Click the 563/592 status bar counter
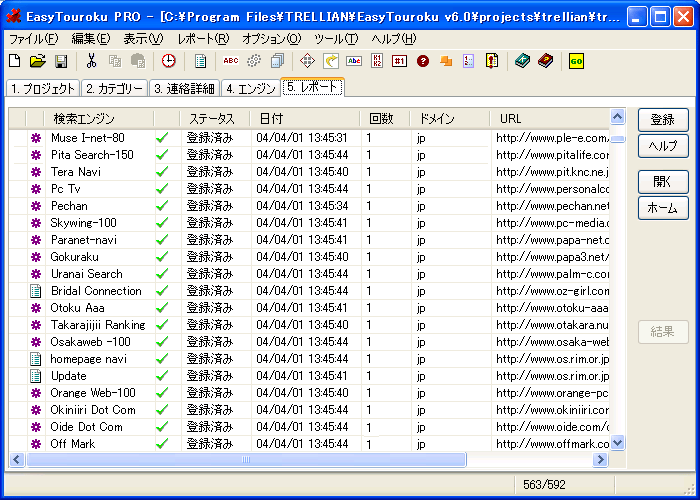This screenshot has width=700, height=500. (544, 485)
